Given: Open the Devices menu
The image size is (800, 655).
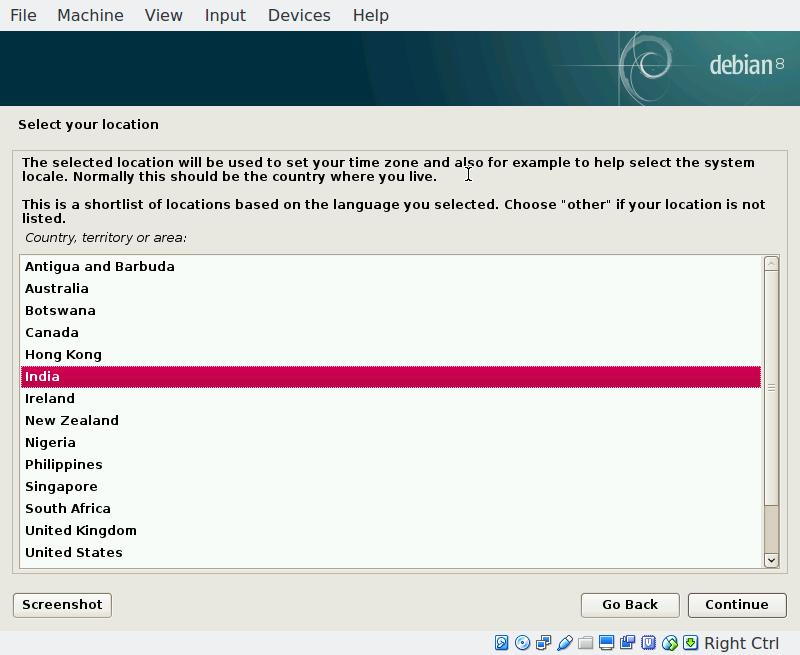Looking at the screenshot, I should (299, 15).
